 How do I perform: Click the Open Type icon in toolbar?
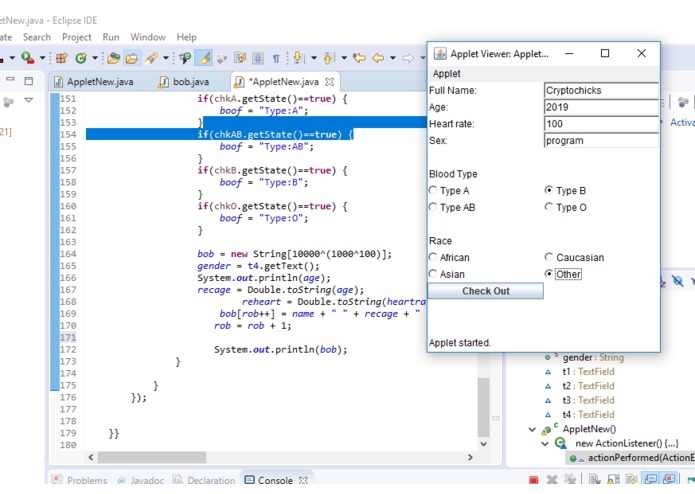point(114,58)
